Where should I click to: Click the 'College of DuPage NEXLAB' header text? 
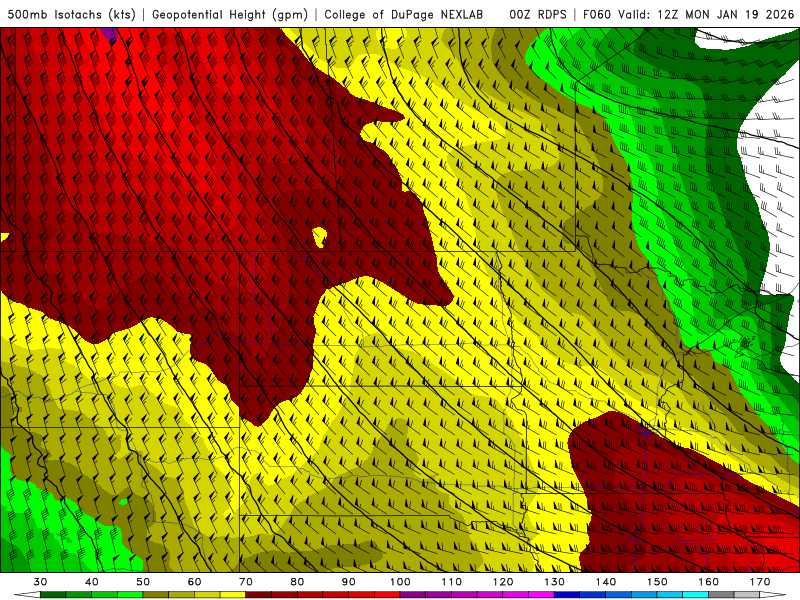pos(404,14)
